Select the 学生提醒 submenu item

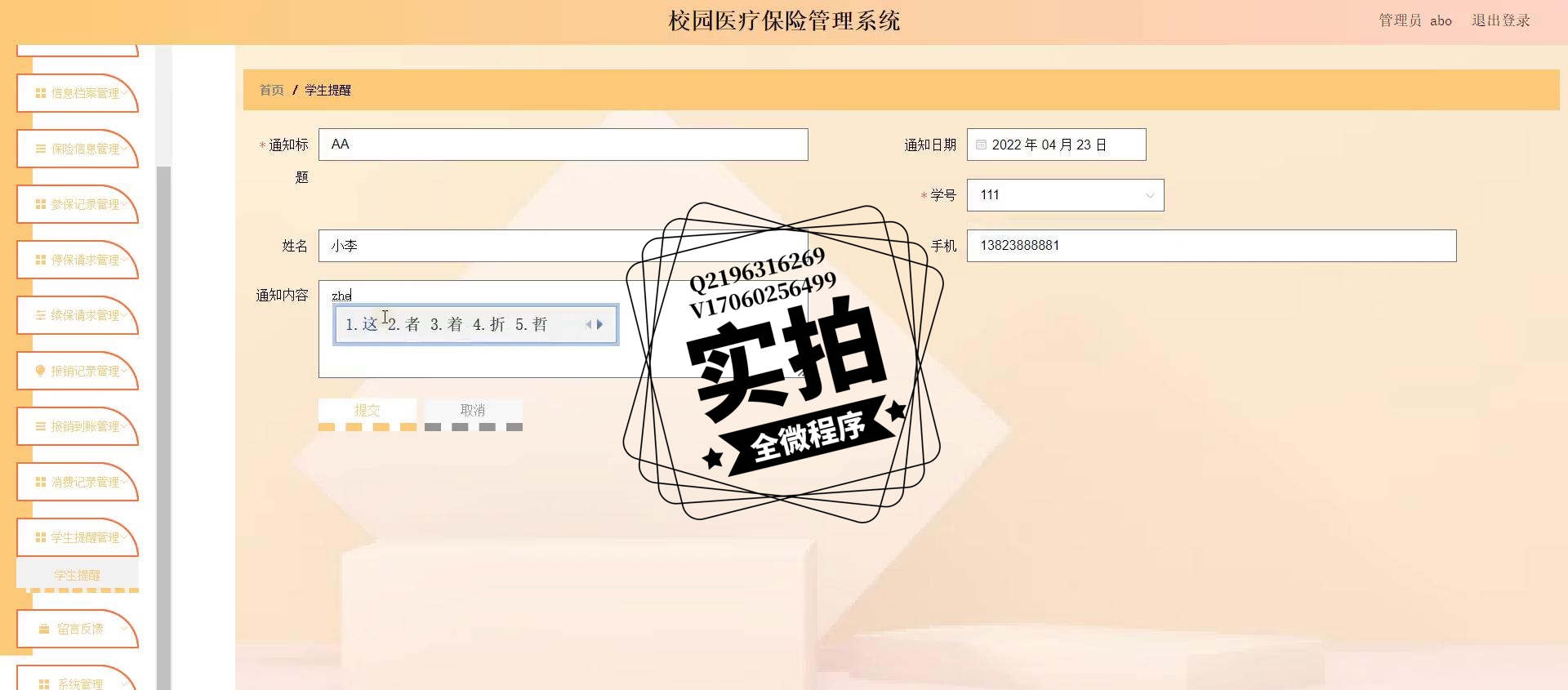point(78,575)
